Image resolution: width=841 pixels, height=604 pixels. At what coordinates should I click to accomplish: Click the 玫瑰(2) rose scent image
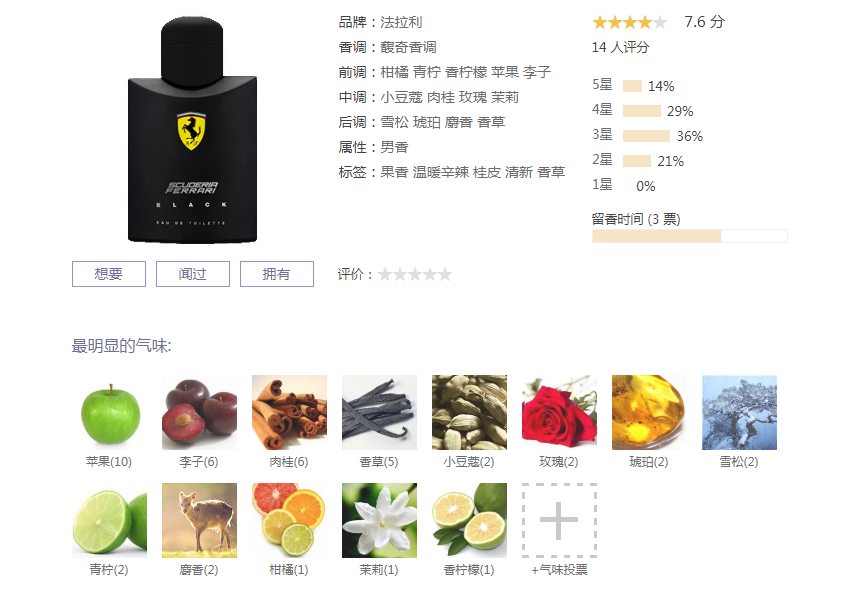(559, 412)
